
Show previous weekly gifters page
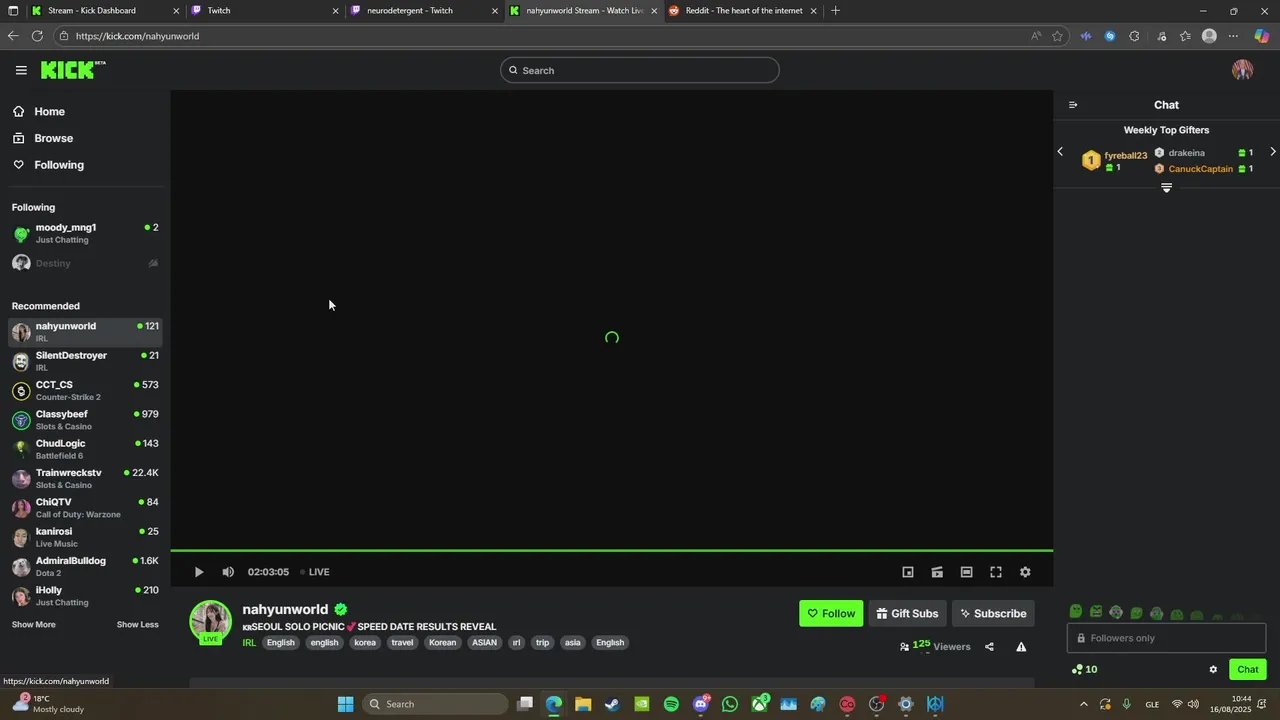click(x=1060, y=152)
